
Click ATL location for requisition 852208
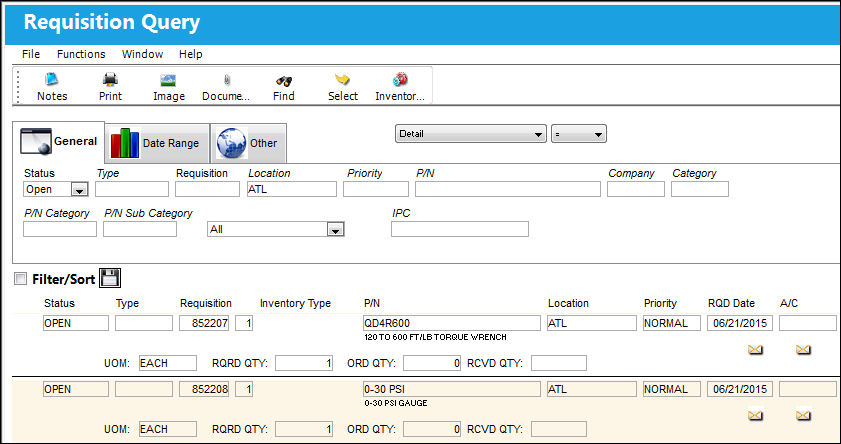[592, 389]
